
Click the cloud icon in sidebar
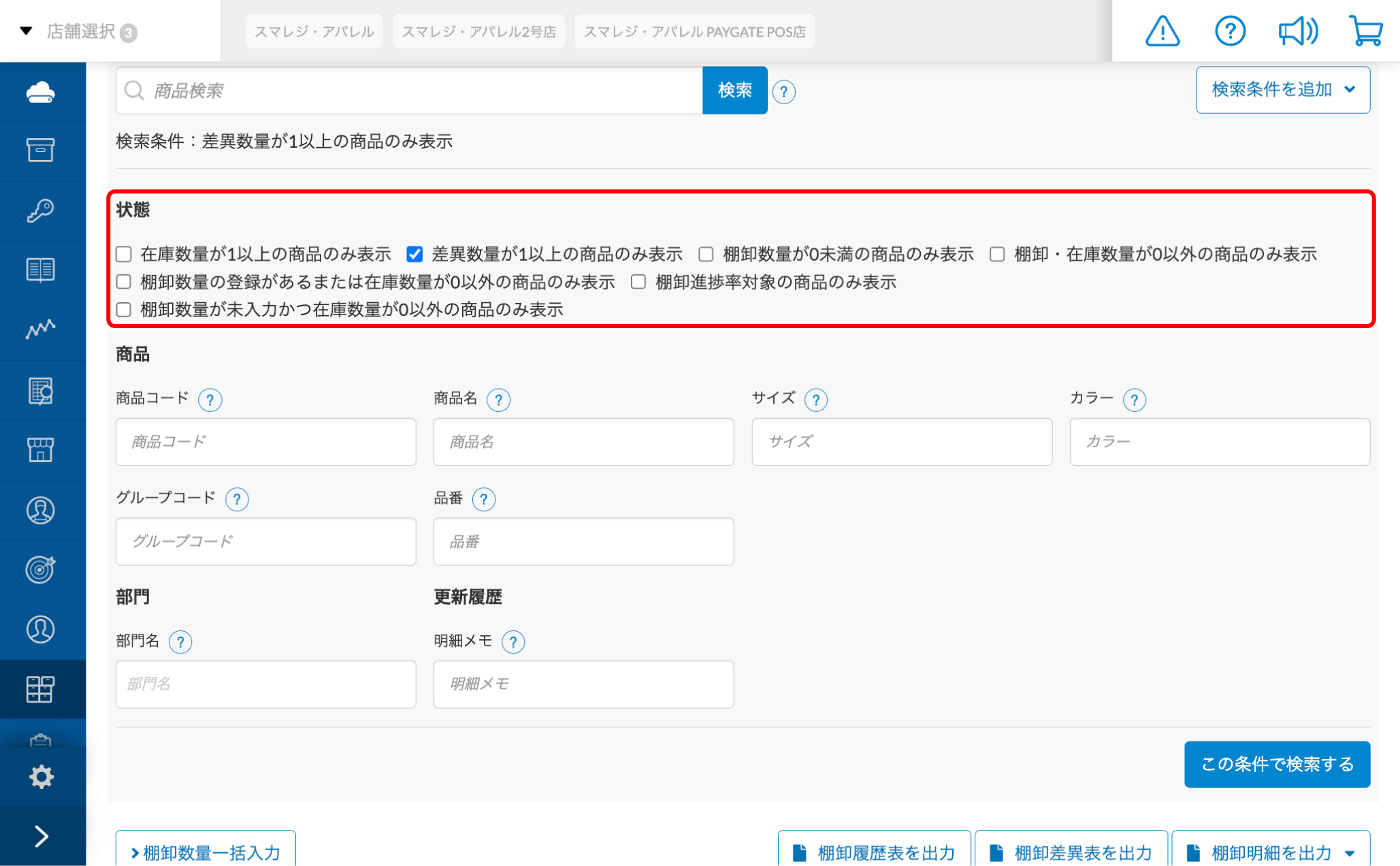pos(41,92)
